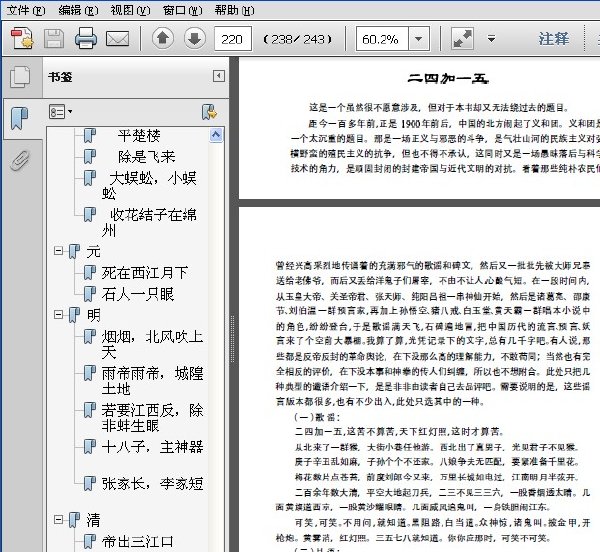Open the 帮助 menu
Screen dimensions: 600x552
(x=234, y=10)
